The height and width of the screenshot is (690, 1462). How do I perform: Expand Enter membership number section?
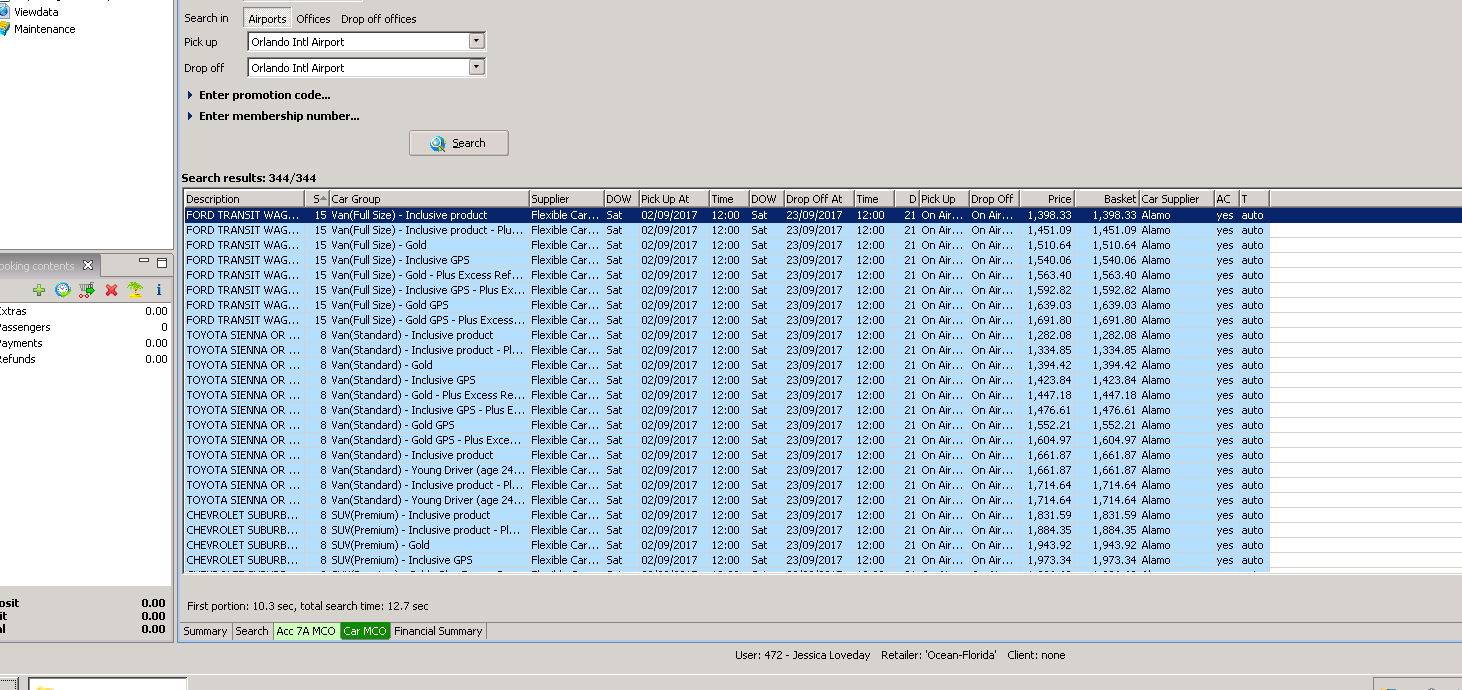[278, 116]
